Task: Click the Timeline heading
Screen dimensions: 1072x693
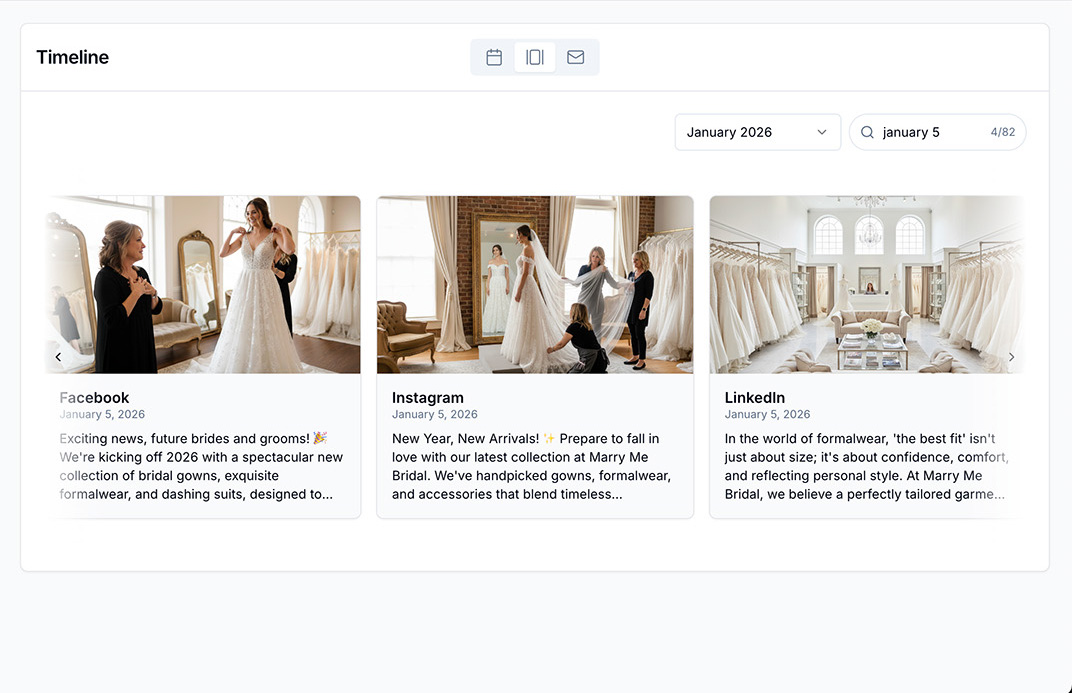Action: pyautogui.click(x=72, y=57)
